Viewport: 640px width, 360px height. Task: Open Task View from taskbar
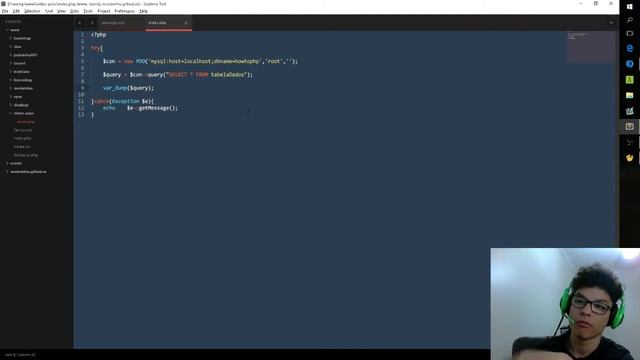[629, 33]
